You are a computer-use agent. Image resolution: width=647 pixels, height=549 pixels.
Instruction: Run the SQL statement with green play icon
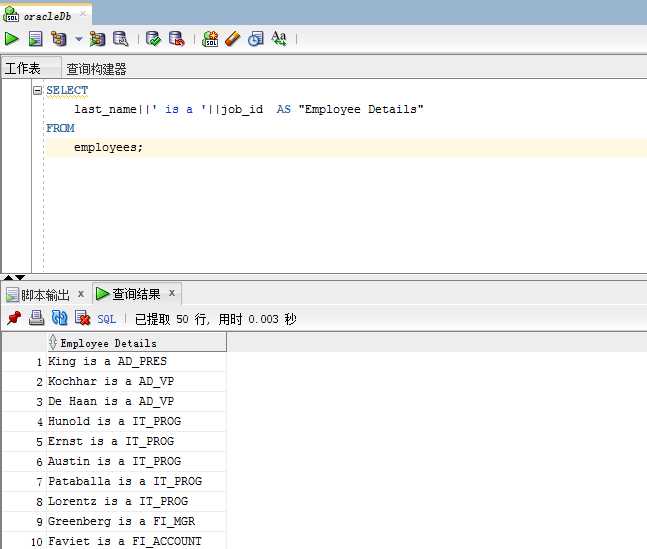[x=12, y=39]
